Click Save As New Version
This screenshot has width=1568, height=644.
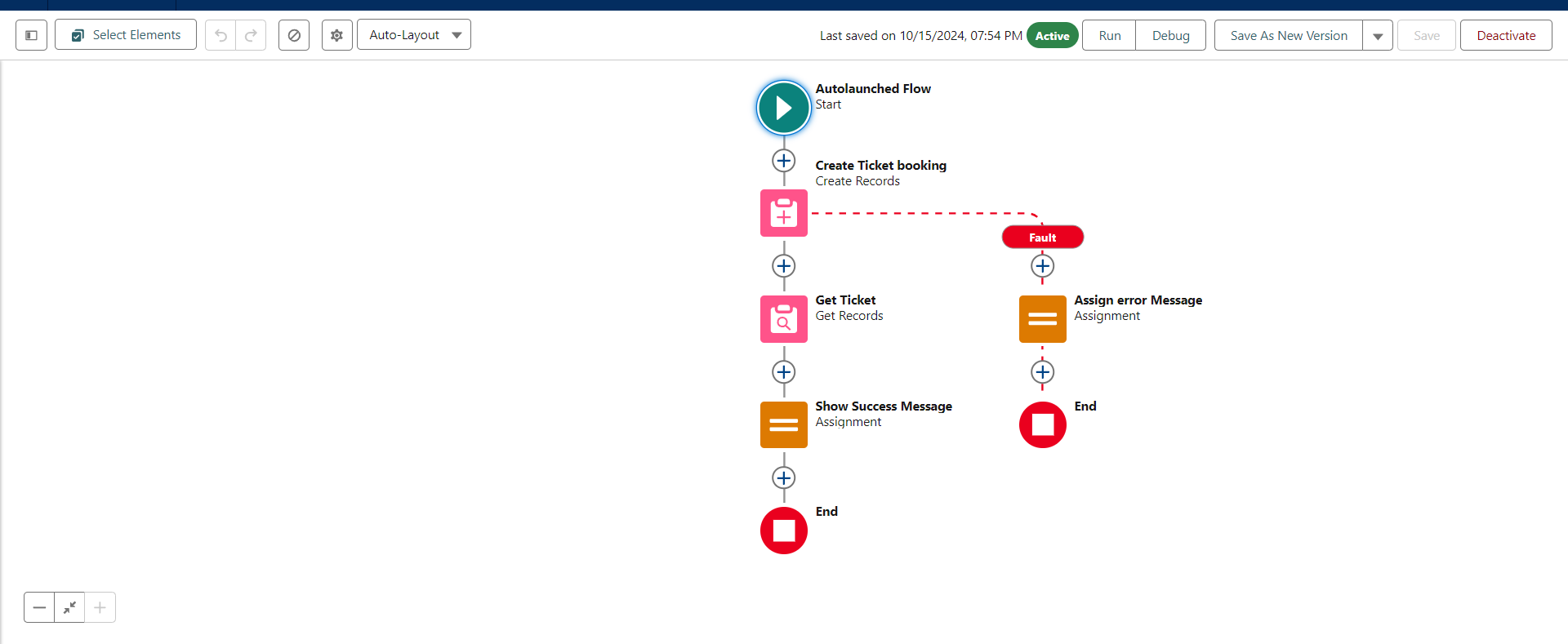point(1289,36)
